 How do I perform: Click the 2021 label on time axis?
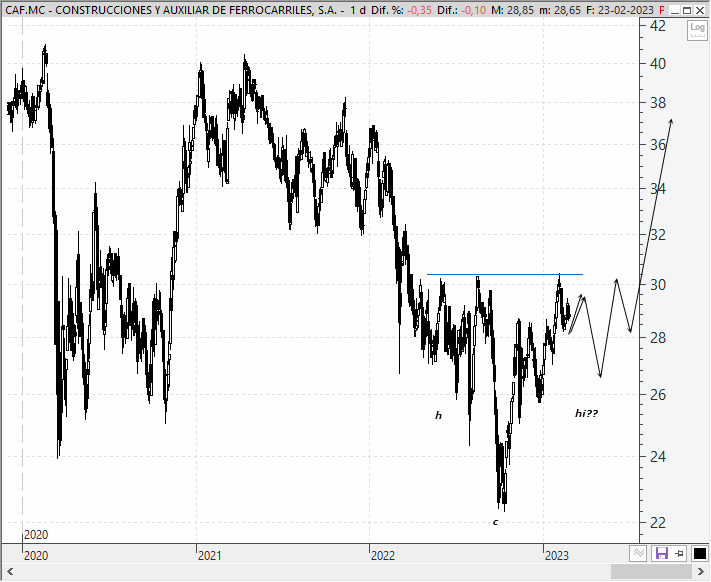pyautogui.click(x=209, y=556)
